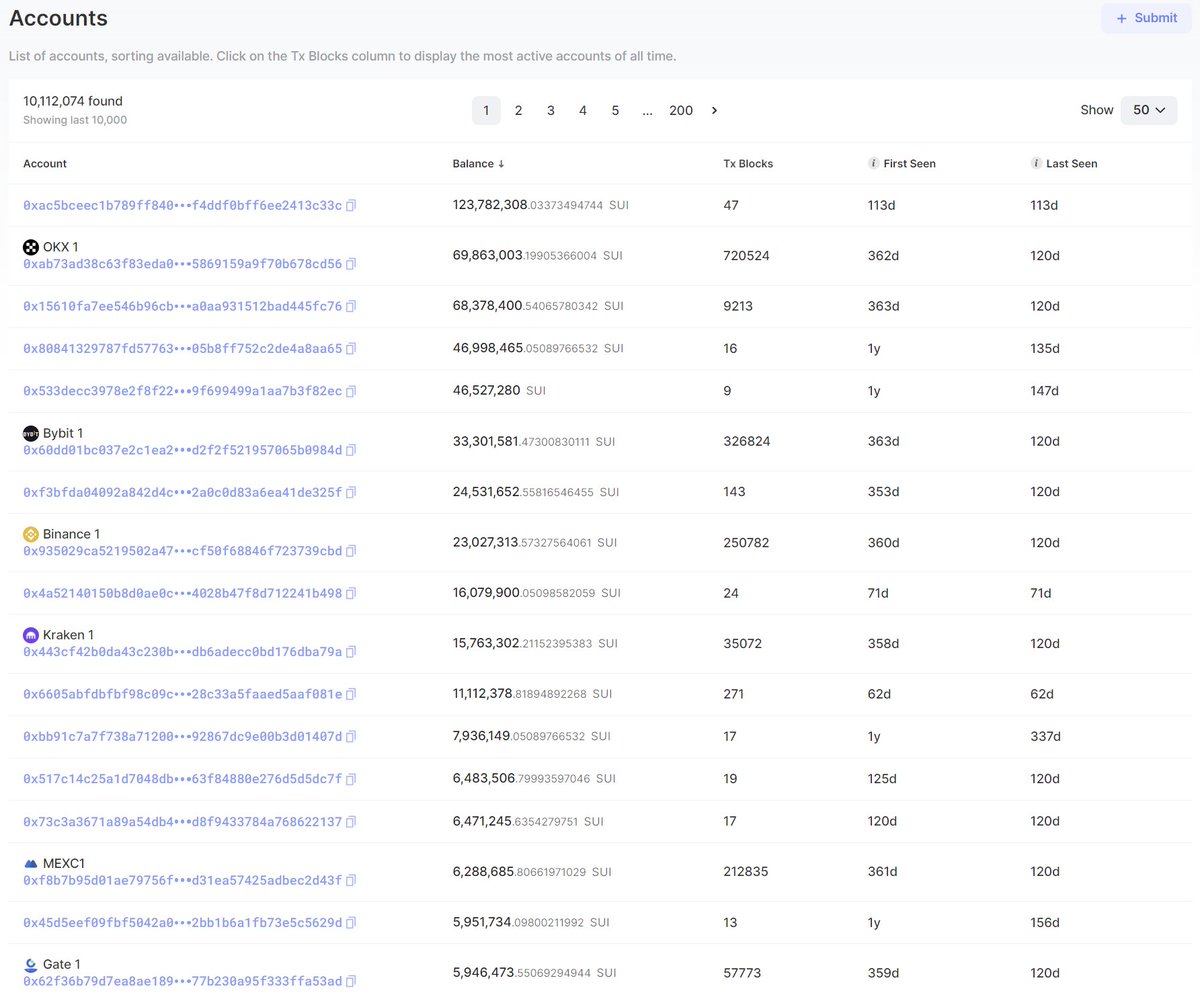Copy address of the top-balance account 0xac5bceec

tap(351, 206)
